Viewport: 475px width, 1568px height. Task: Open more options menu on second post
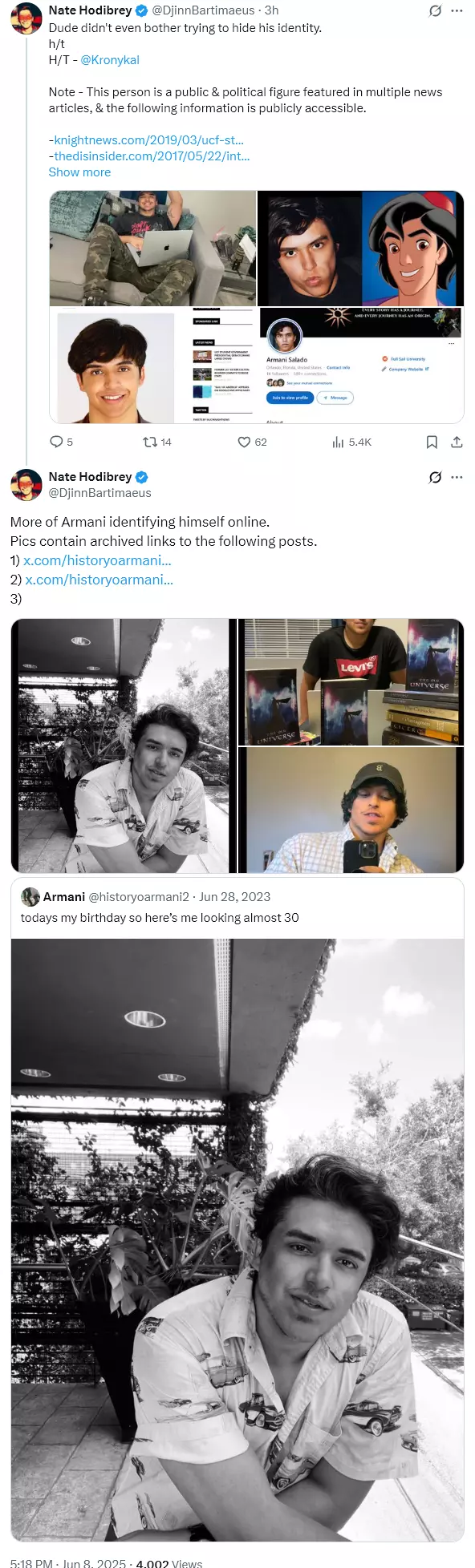[457, 477]
